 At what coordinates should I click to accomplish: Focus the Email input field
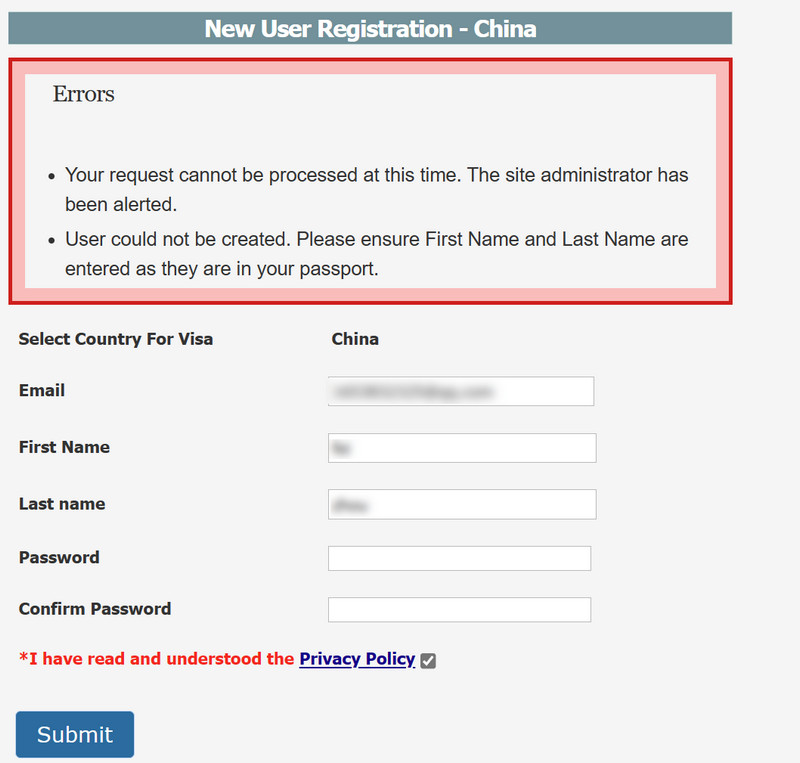click(x=461, y=391)
